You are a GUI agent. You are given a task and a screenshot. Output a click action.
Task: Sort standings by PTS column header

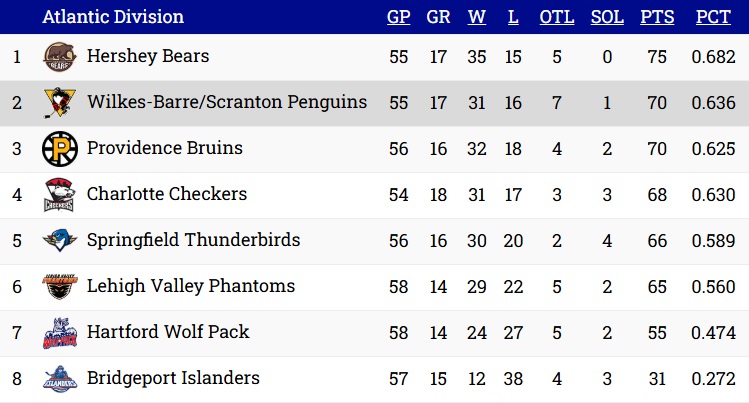point(657,17)
